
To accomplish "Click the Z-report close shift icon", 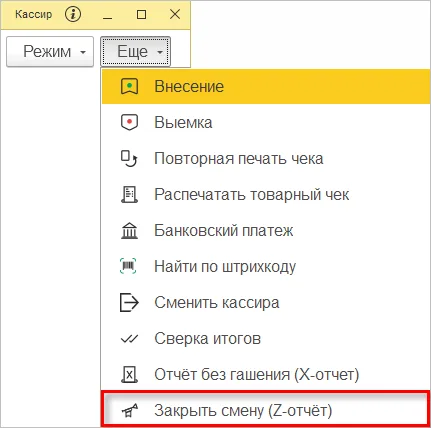I will [130, 410].
